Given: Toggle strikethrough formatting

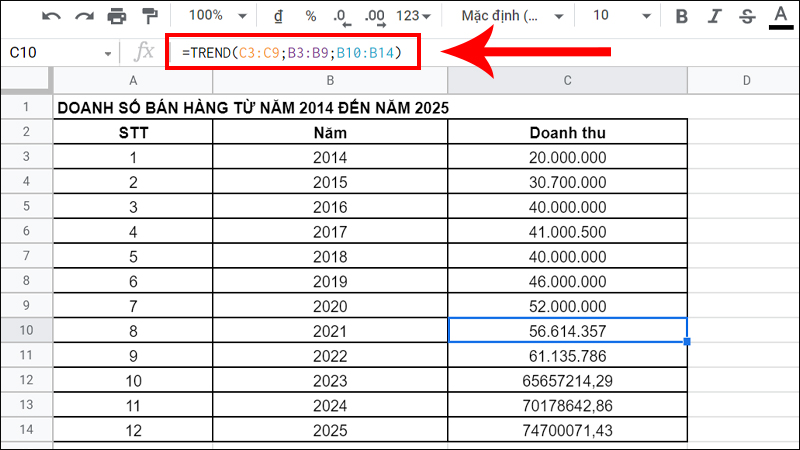Looking at the screenshot, I should [749, 16].
